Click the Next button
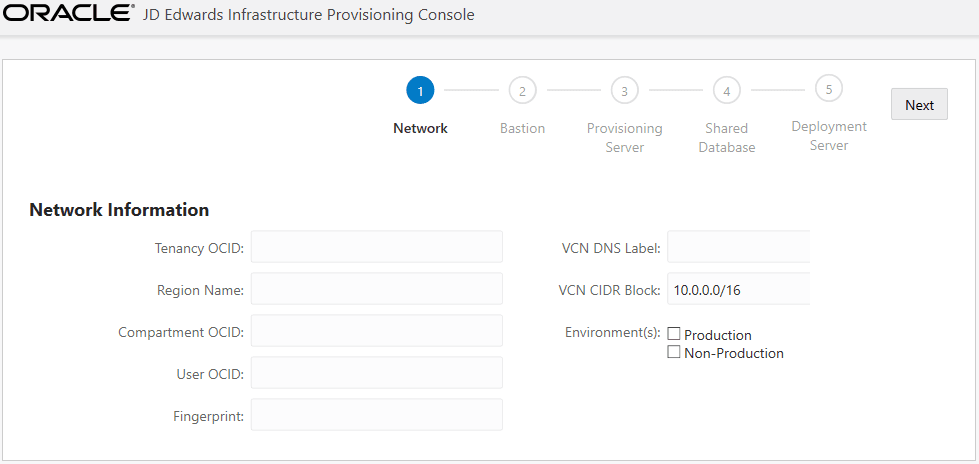Viewport: 979px width, 464px height. pos(919,104)
